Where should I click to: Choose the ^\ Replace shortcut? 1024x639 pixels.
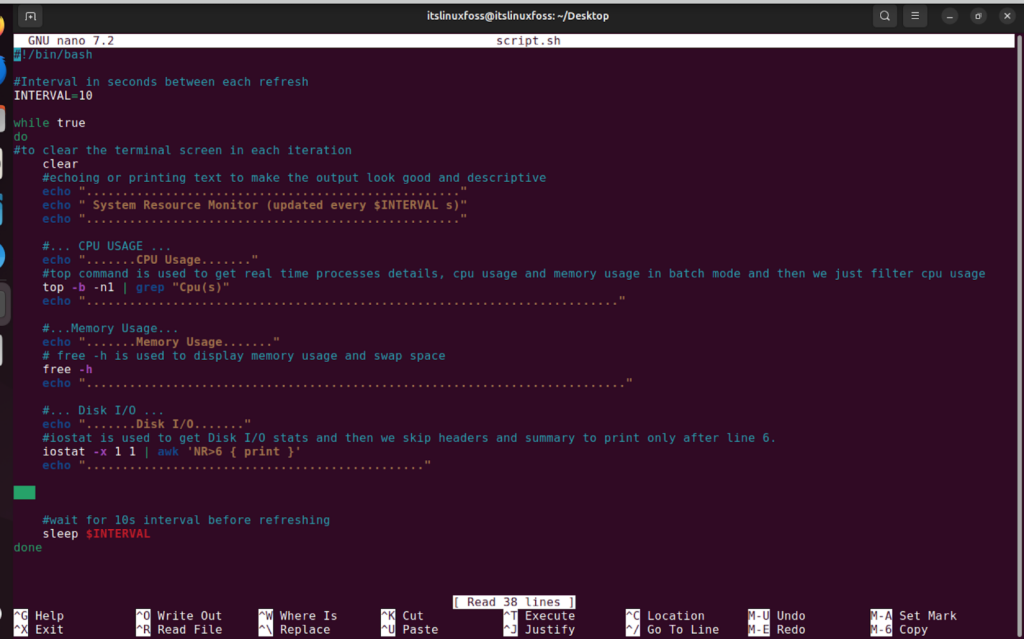point(295,629)
